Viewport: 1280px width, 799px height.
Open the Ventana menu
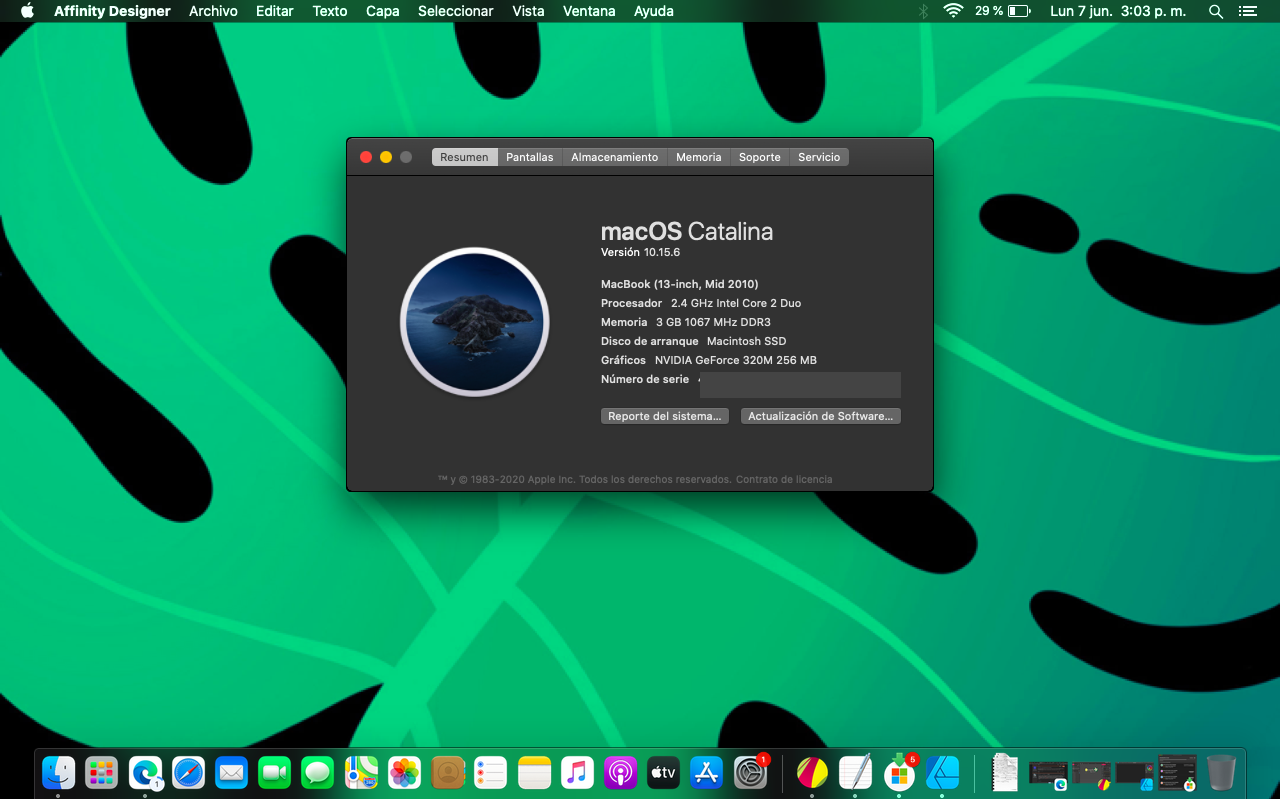click(589, 11)
